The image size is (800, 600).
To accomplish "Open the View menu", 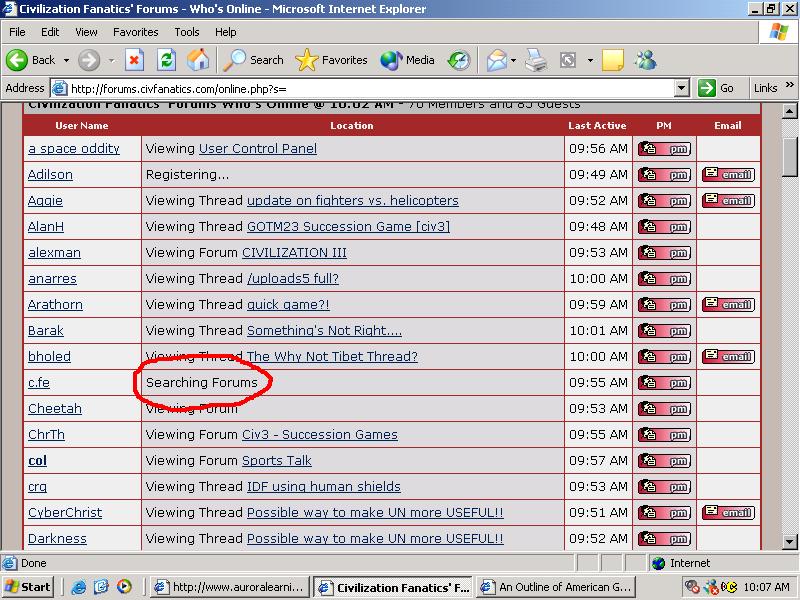I will click(x=86, y=32).
